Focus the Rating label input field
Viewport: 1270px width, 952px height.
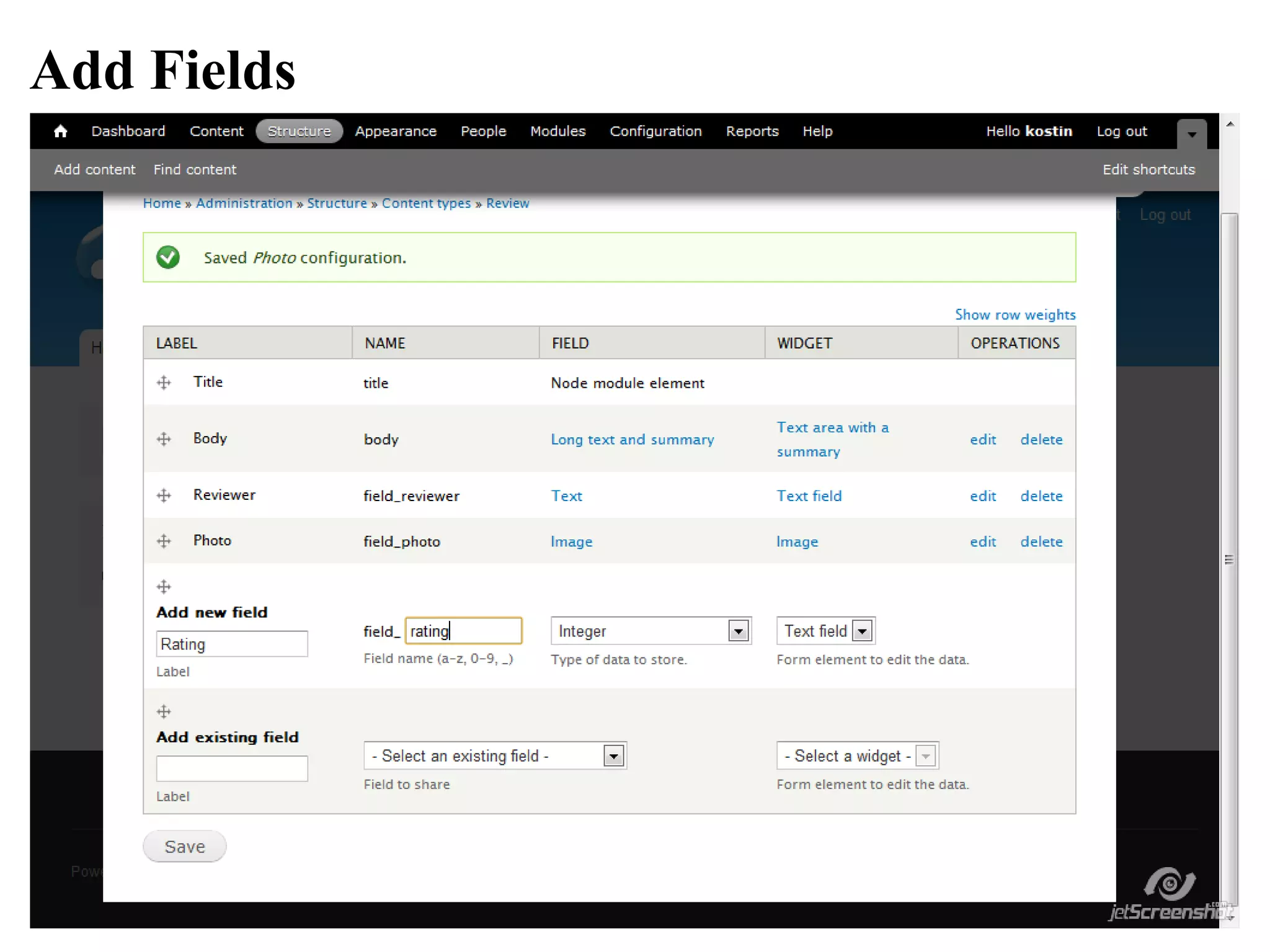click(232, 644)
